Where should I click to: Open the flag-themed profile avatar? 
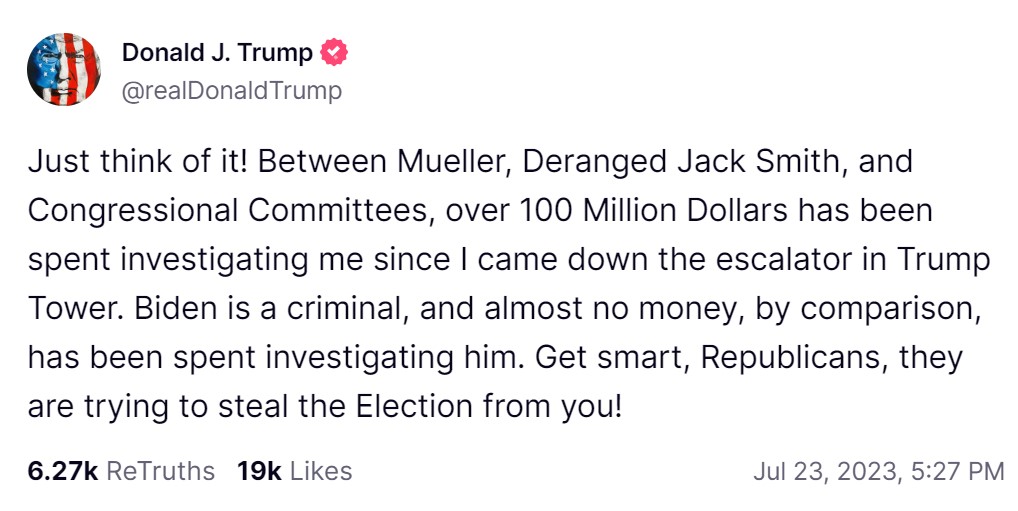tap(63, 69)
